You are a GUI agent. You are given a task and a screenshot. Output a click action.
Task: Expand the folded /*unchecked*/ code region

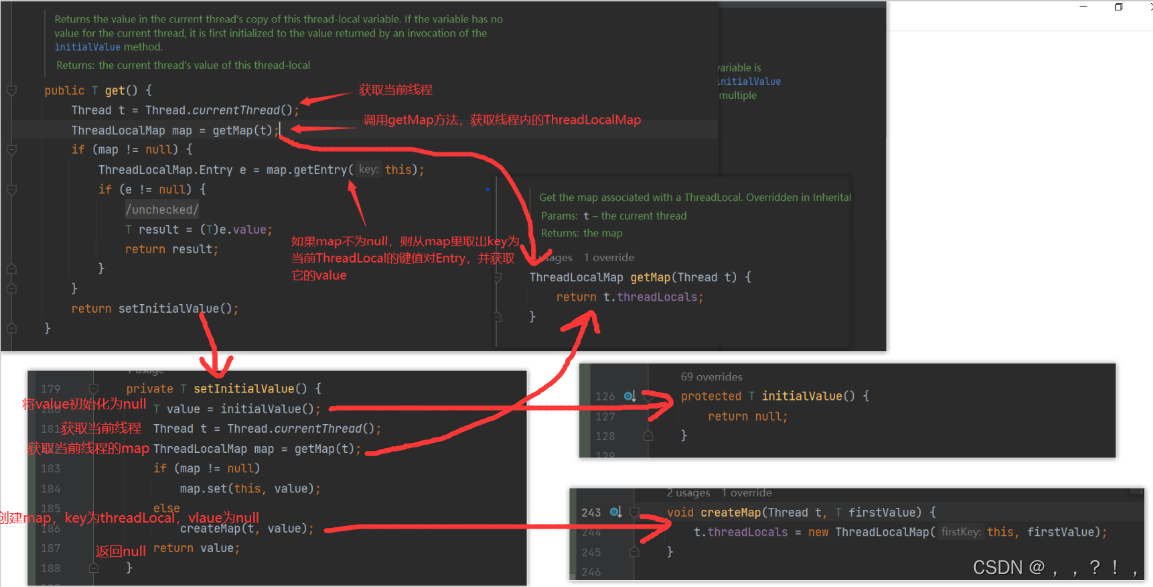(x=162, y=209)
